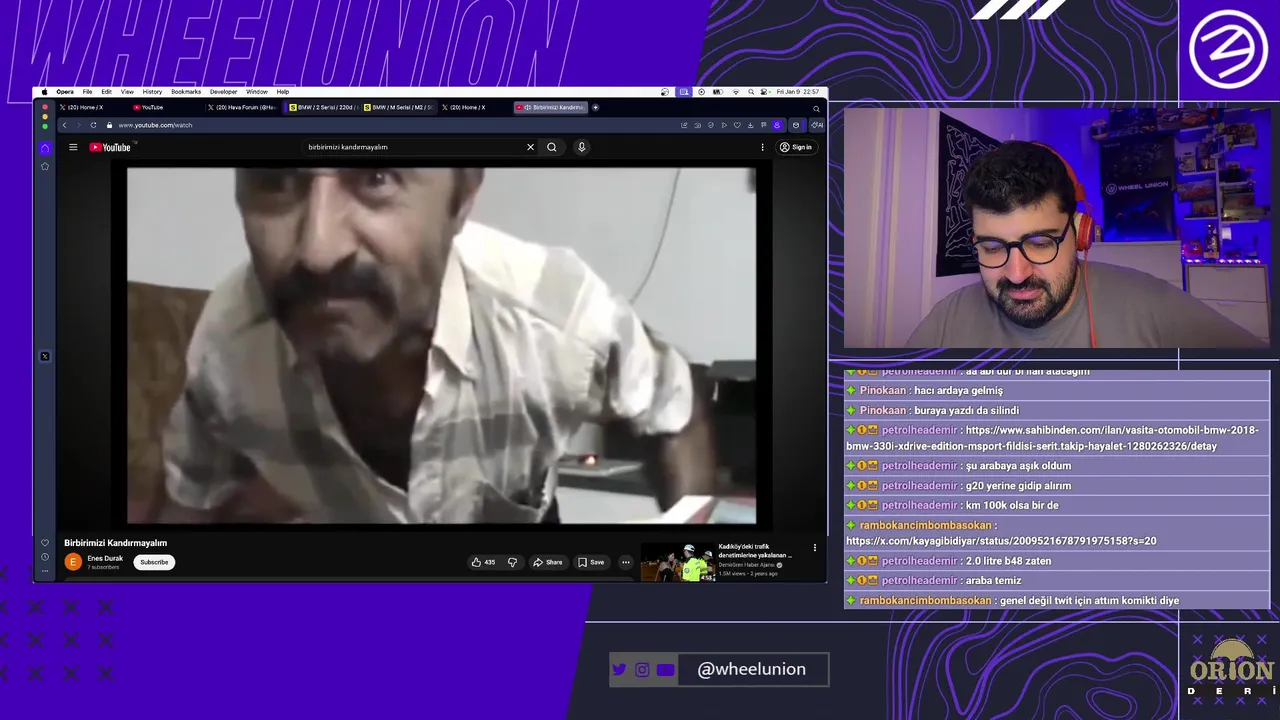Open Opera tab search magnifier icon
This screenshot has height=720, width=1280.
click(816, 108)
